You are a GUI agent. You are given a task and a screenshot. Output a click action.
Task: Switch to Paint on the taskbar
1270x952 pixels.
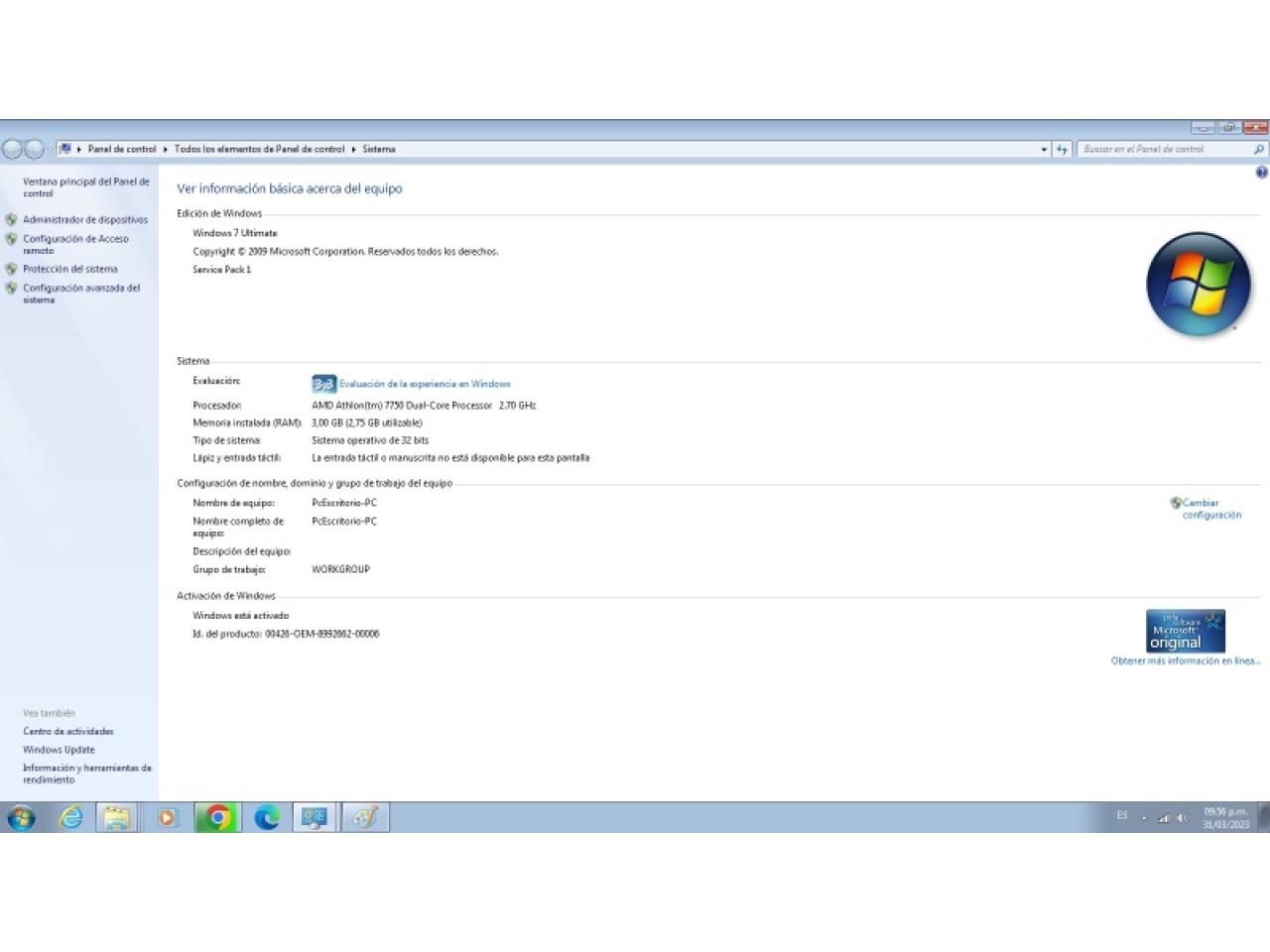pyautogui.click(x=365, y=817)
